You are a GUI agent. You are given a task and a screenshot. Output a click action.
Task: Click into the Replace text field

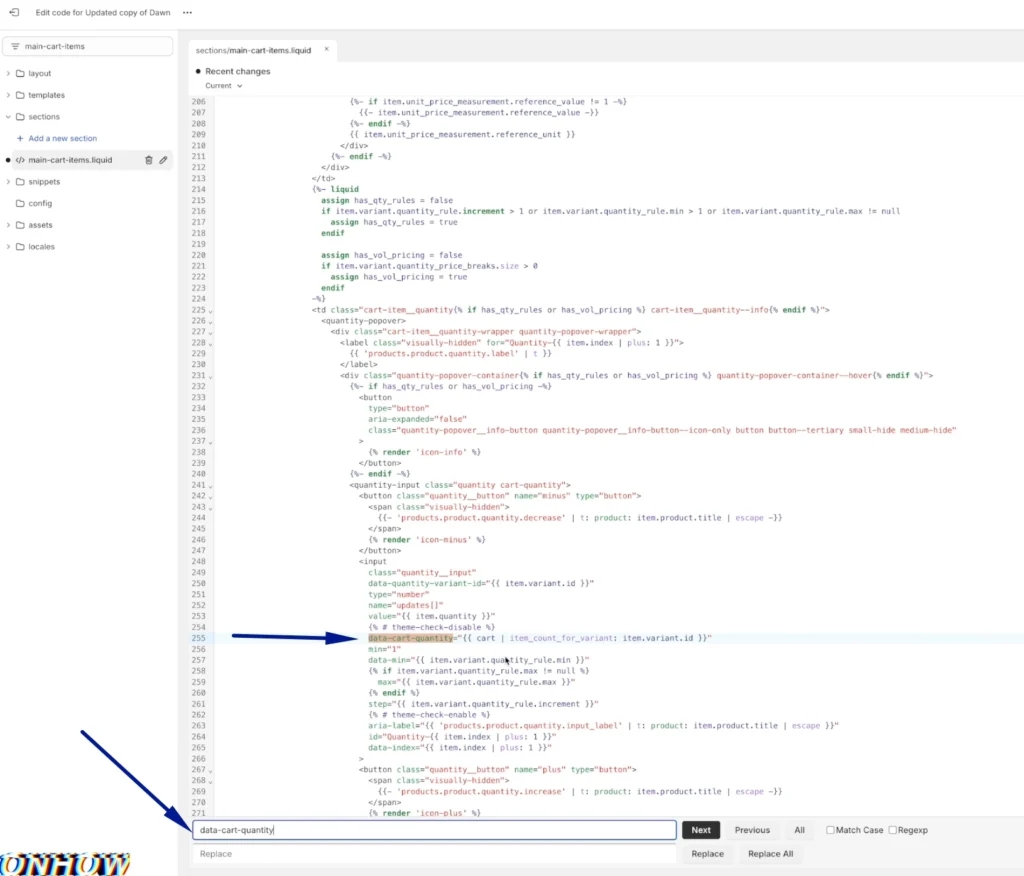[434, 854]
